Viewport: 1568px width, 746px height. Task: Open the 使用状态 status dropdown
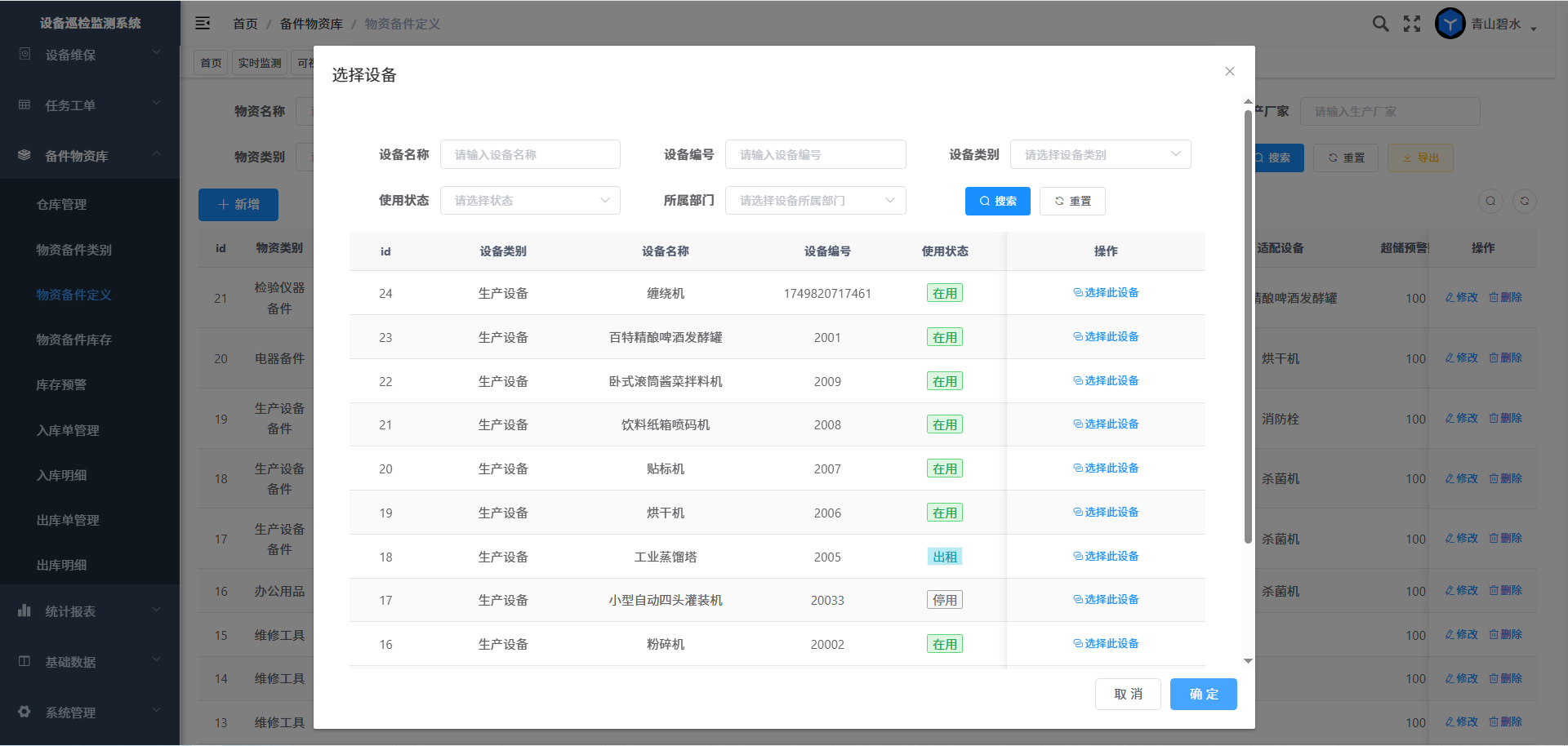pyautogui.click(x=530, y=201)
